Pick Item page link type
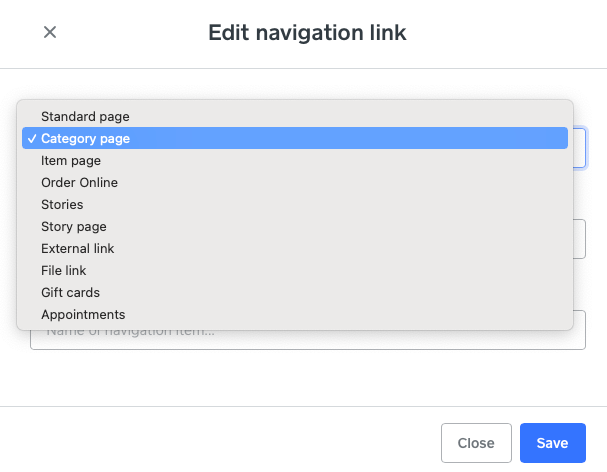607x472 pixels. [71, 161]
